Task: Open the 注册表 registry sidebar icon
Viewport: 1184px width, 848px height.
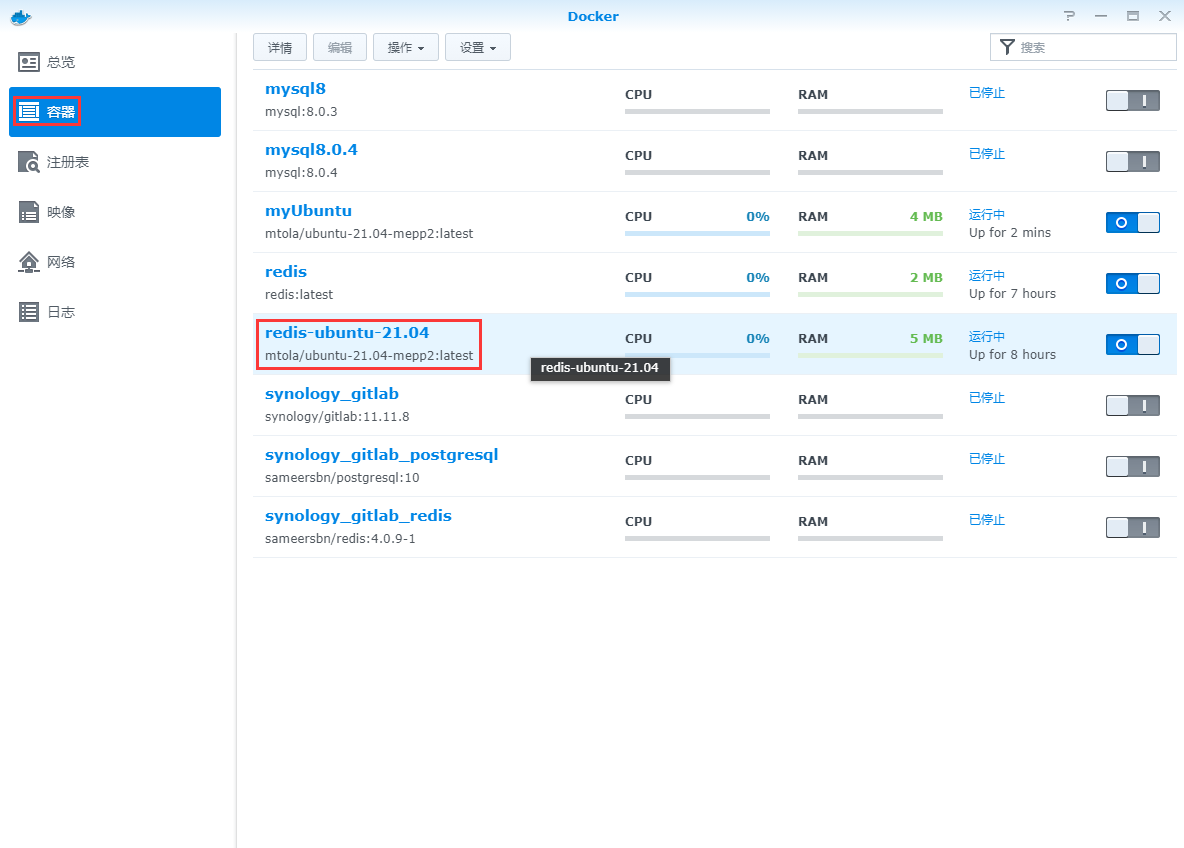Action: (x=30, y=162)
